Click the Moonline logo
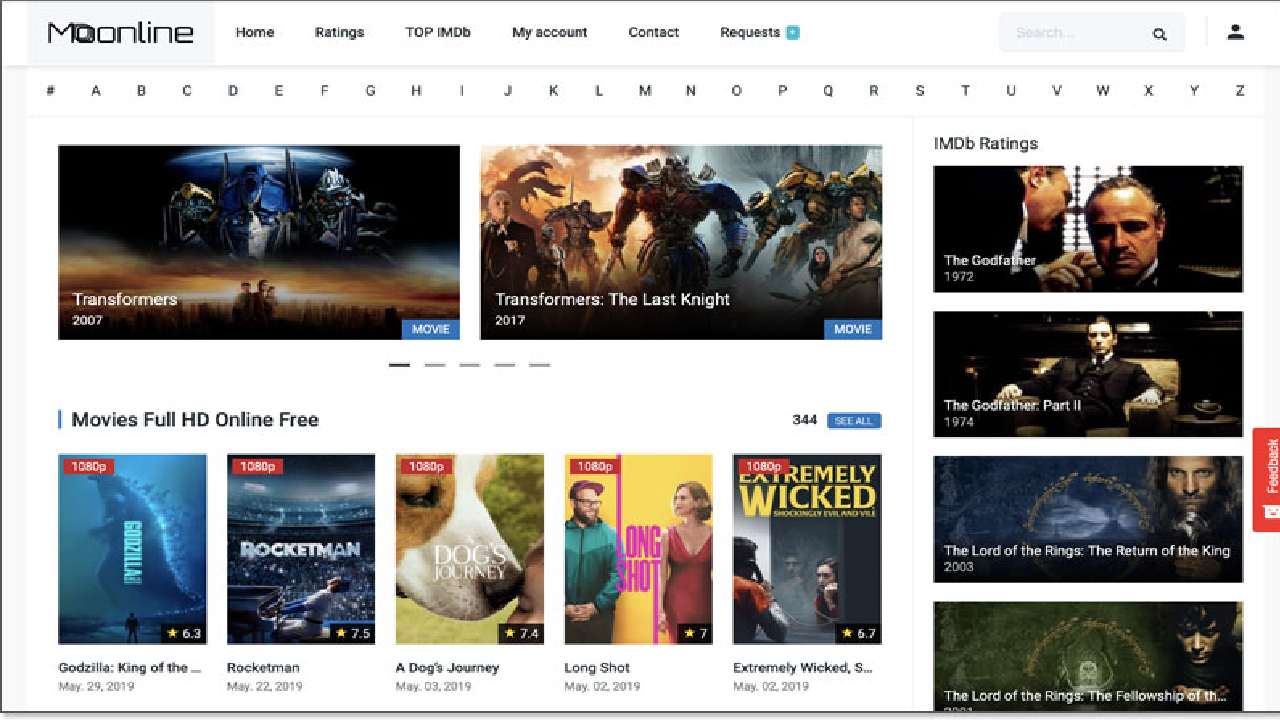Viewport: 1280px width, 720px height. pyautogui.click(x=120, y=33)
